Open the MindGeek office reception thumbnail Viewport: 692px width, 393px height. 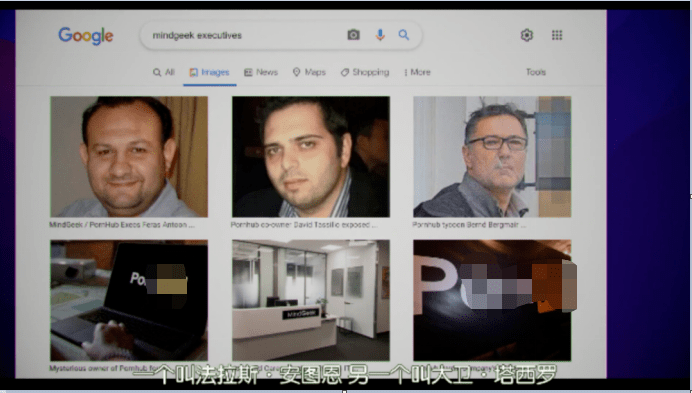click(311, 300)
